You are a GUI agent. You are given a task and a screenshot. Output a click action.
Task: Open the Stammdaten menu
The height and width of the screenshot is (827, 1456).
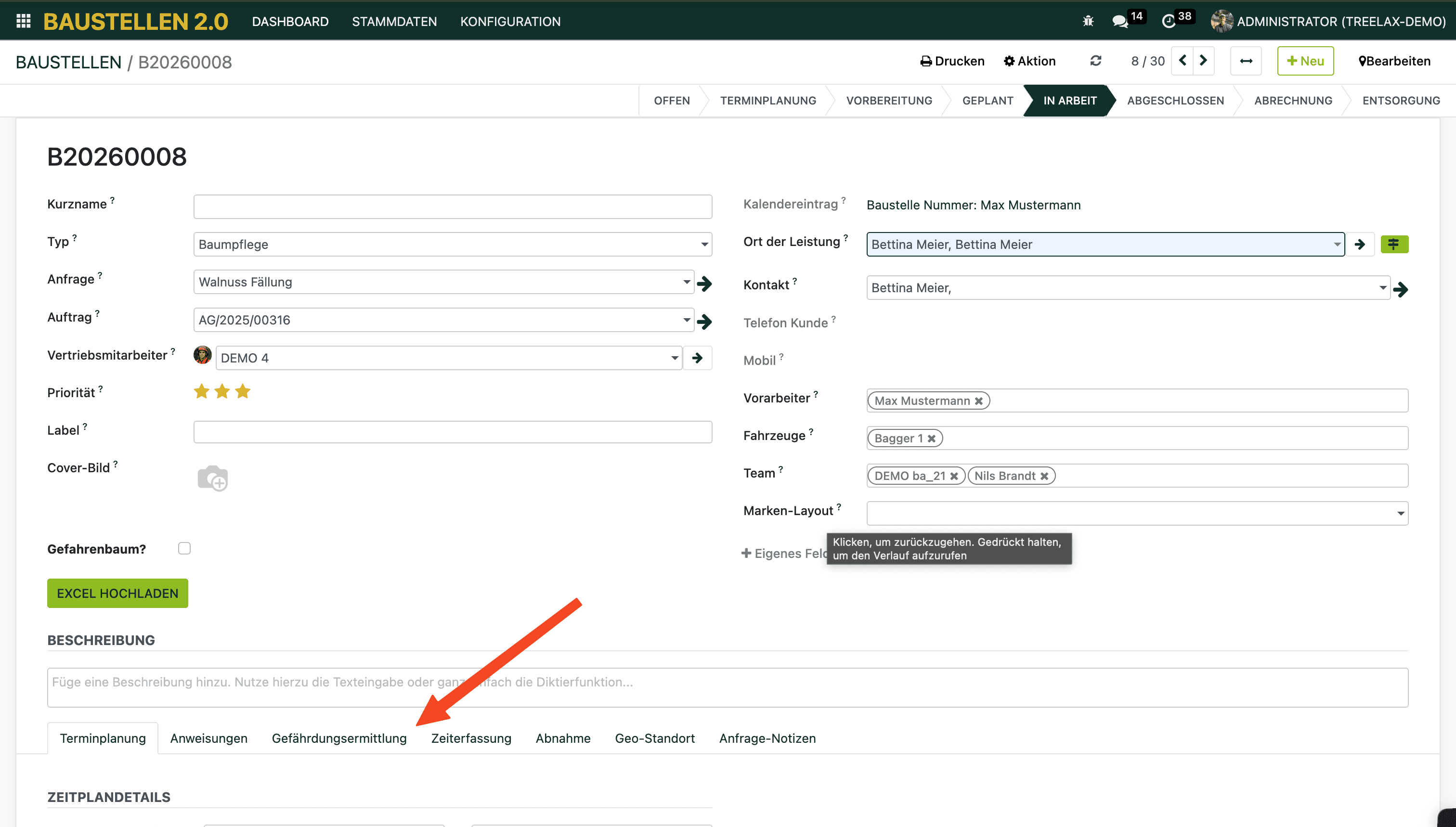click(394, 22)
